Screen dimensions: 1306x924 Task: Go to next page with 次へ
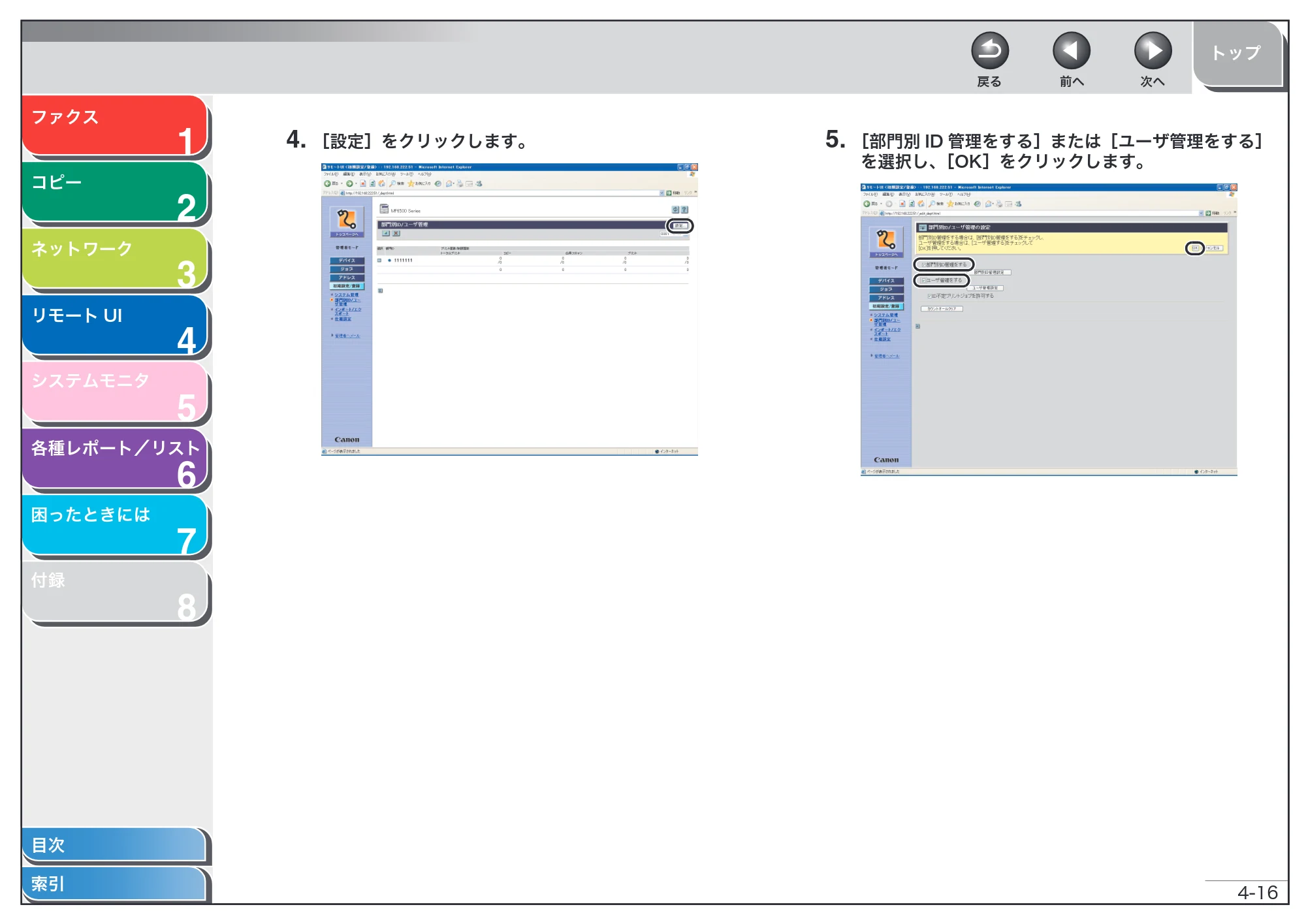pos(1153,51)
